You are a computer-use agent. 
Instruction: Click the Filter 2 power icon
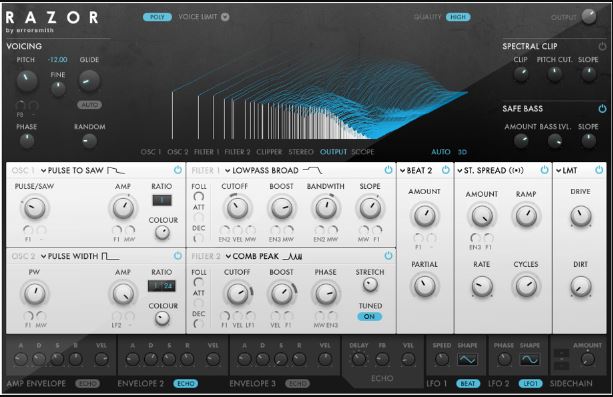click(x=388, y=255)
